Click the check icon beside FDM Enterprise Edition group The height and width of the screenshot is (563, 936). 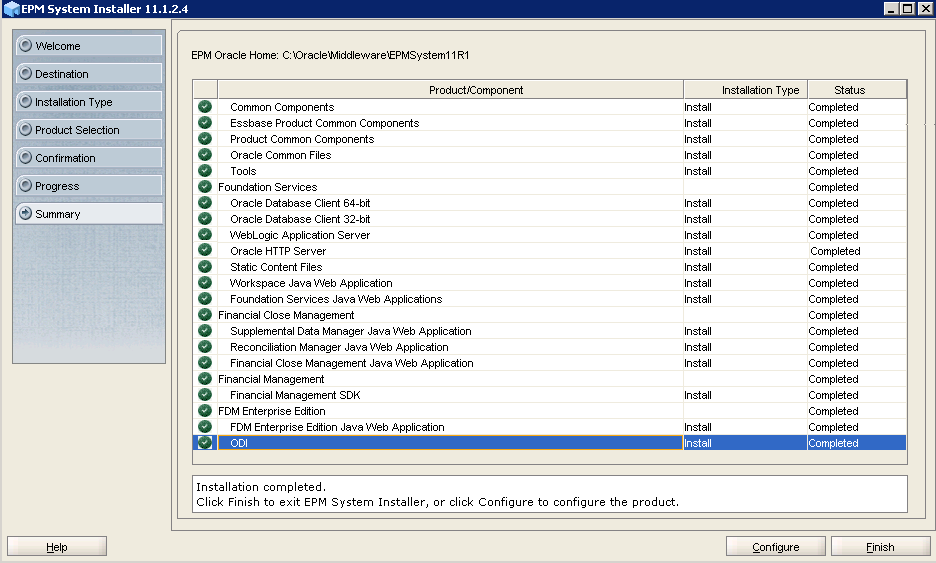(205, 411)
